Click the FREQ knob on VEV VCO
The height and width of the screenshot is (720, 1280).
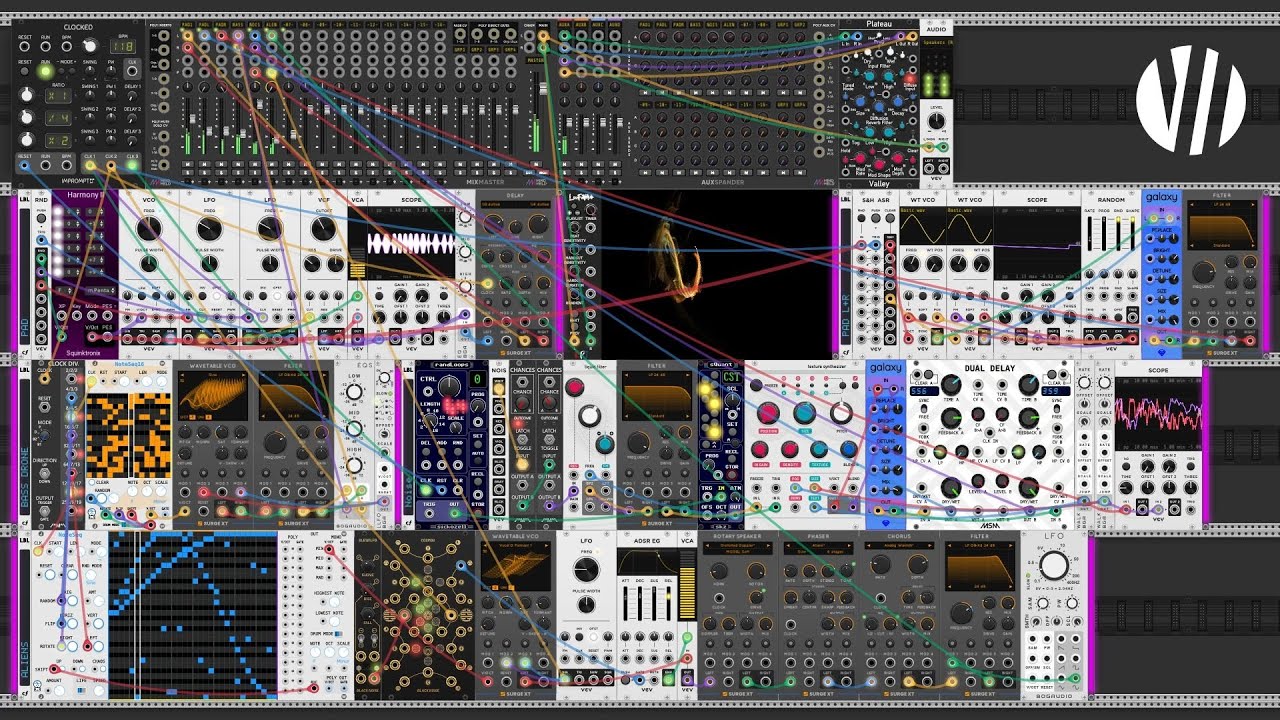pos(149,228)
